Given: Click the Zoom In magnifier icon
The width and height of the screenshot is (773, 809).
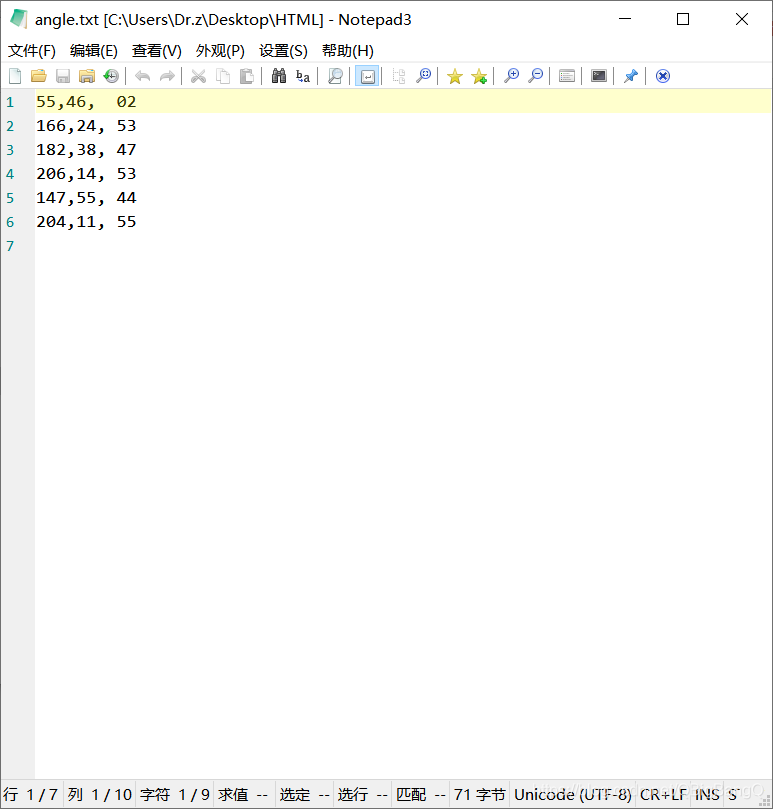Looking at the screenshot, I should coord(511,76).
